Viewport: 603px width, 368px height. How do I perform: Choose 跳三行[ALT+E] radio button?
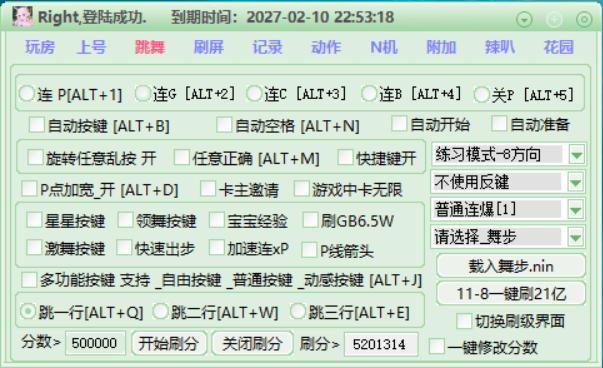pyautogui.click(x=298, y=311)
